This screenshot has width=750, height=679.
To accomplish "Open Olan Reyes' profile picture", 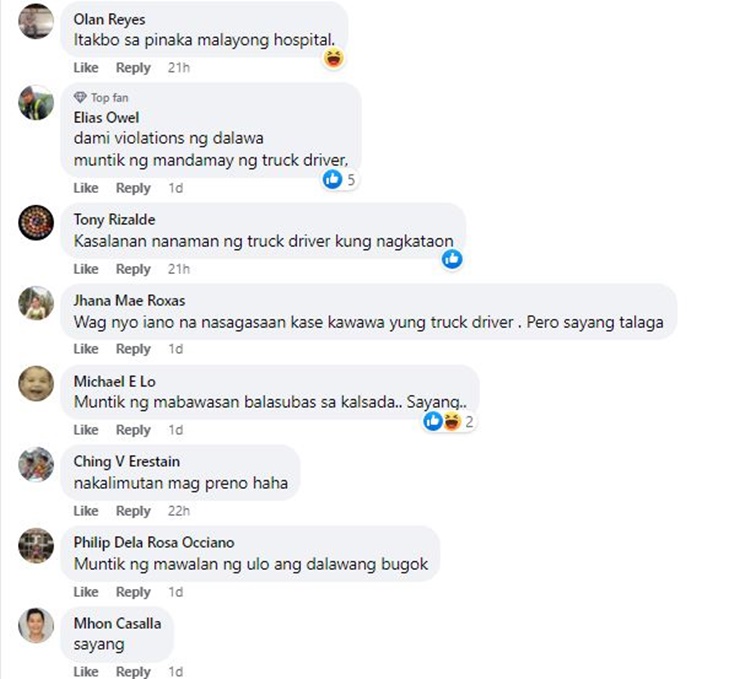I will tap(36, 22).
